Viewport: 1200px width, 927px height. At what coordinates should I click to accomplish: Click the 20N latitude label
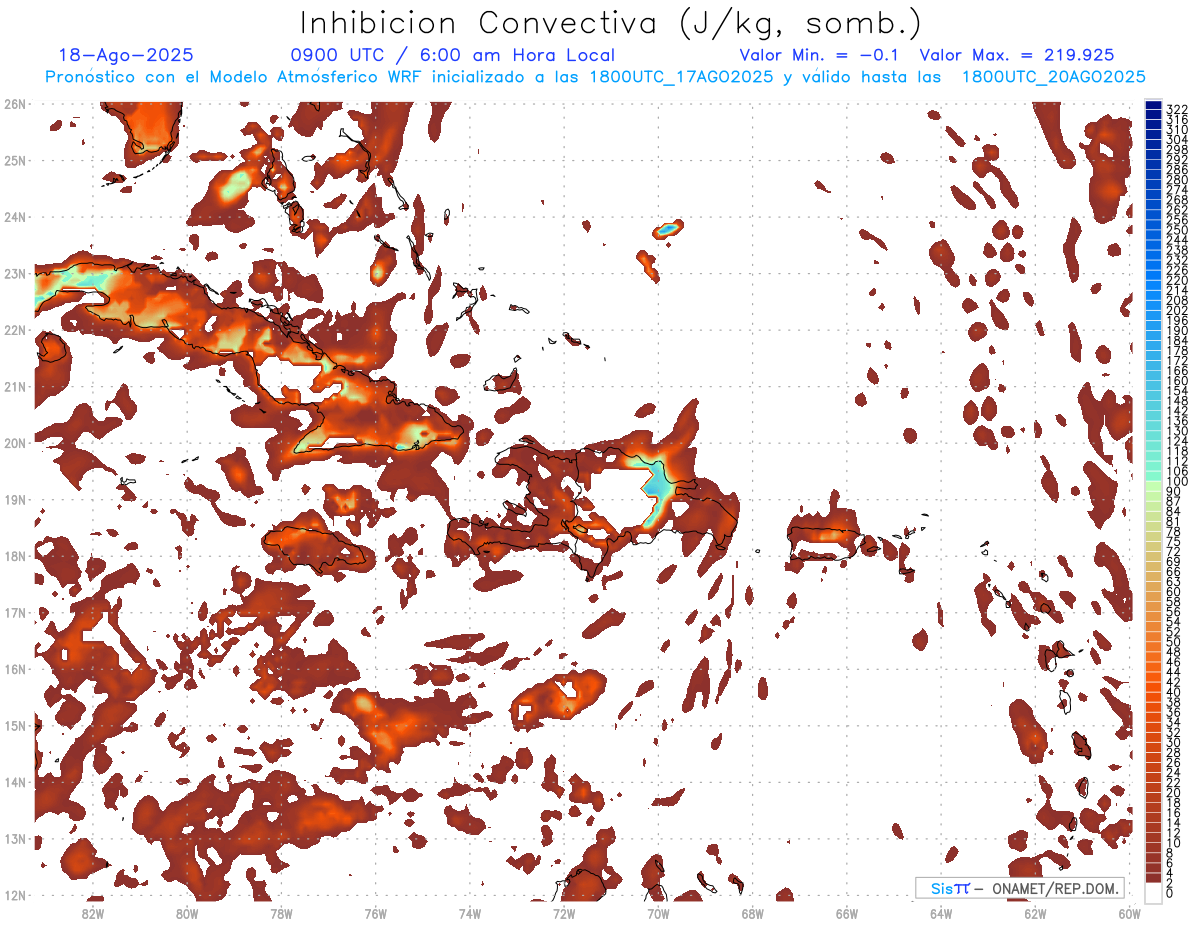[x=15, y=443]
